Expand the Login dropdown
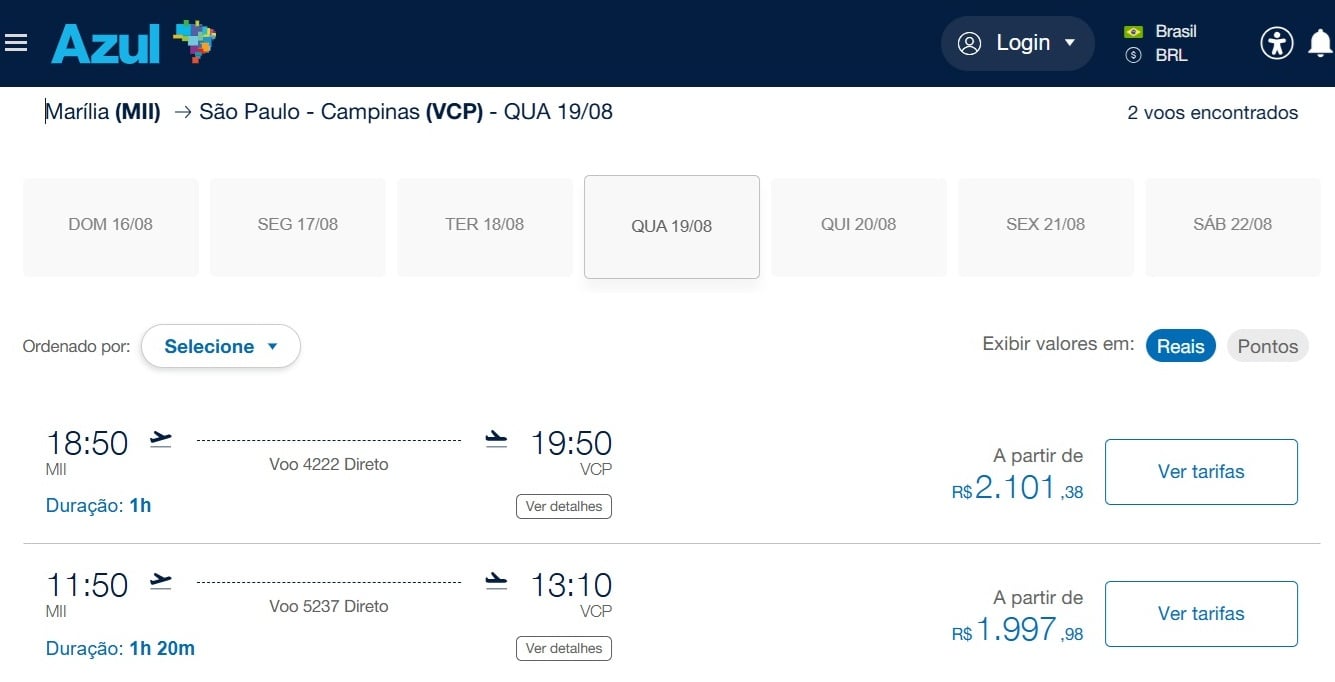The image size is (1335, 682). point(1018,43)
